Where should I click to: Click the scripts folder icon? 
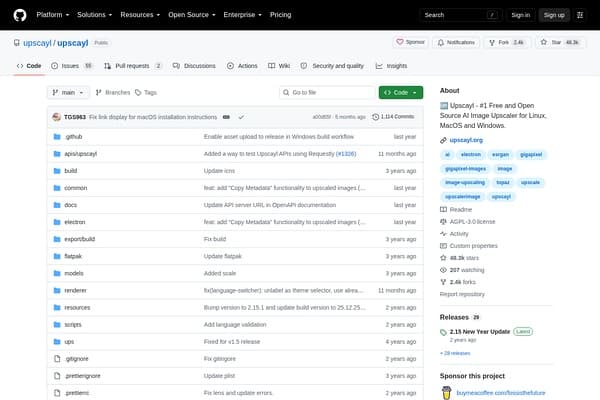click(x=57, y=325)
